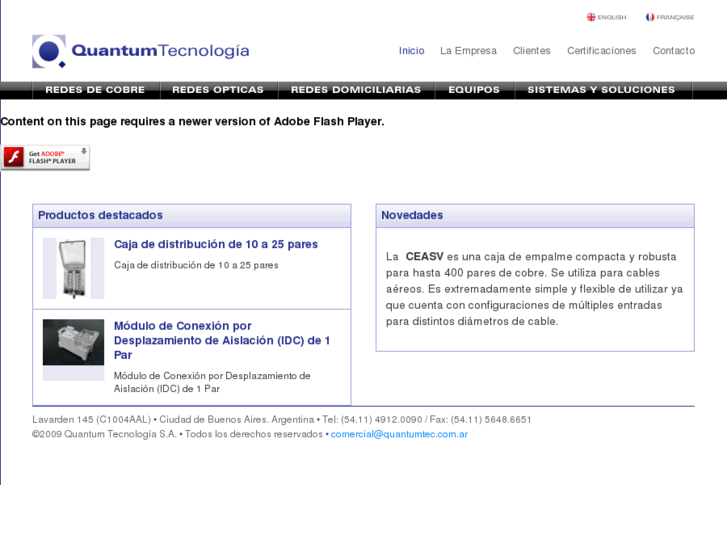This screenshot has width=727, height=545.
Task: Open Módulo de Conexión IDC de 1 Par
Action: point(222,340)
